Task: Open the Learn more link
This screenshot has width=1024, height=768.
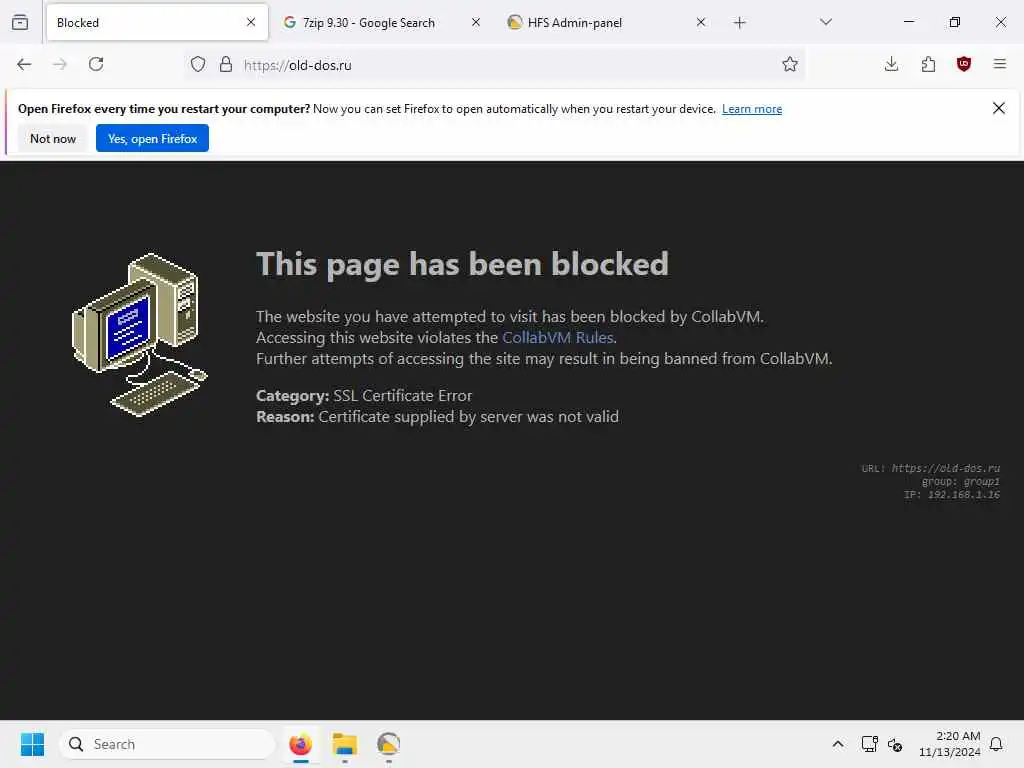Action: [752, 109]
